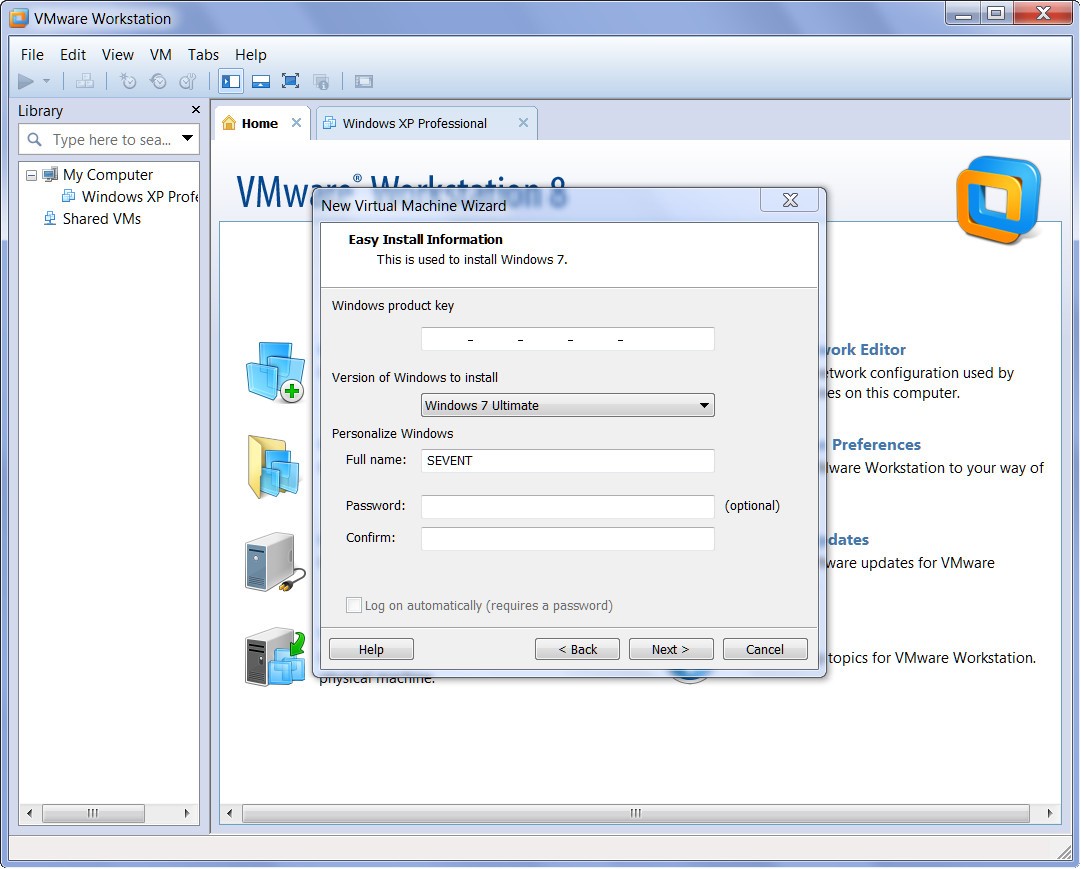This screenshot has width=1081, height=869.
Task: Click the Take Snapshot clock-plus toolbar icon
Action: (128, 81)
